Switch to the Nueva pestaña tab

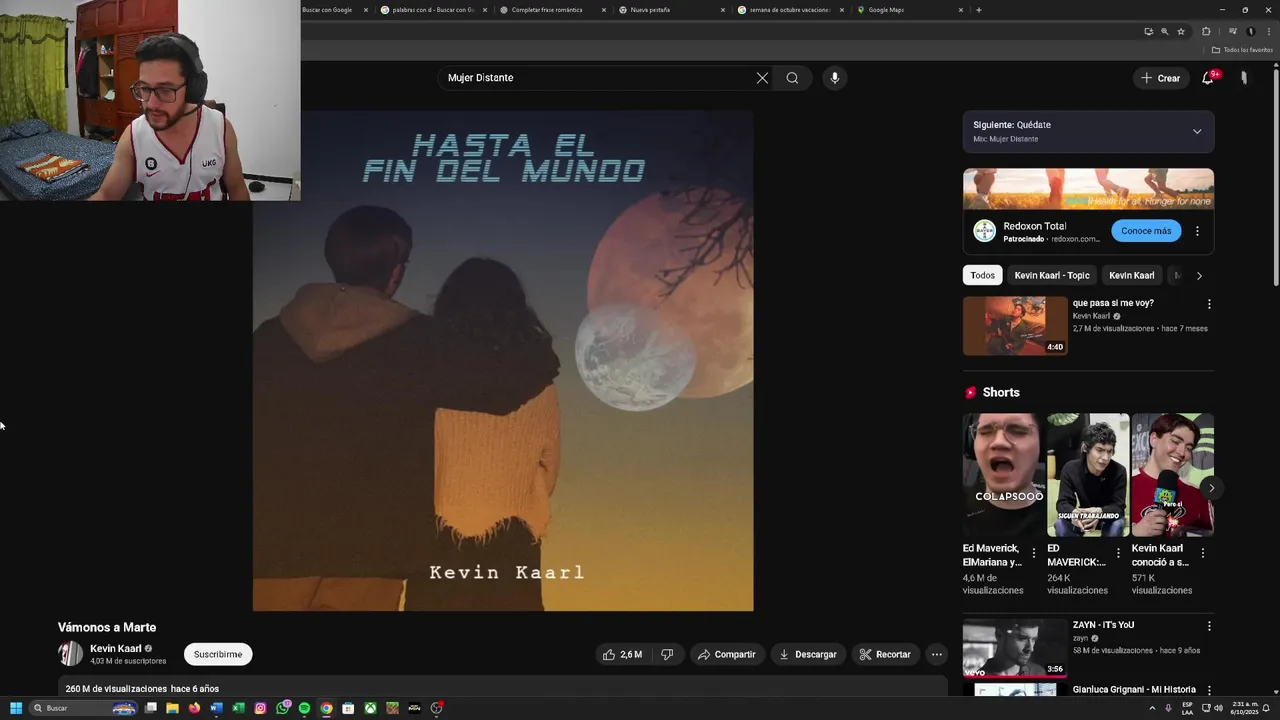(672, 10)
